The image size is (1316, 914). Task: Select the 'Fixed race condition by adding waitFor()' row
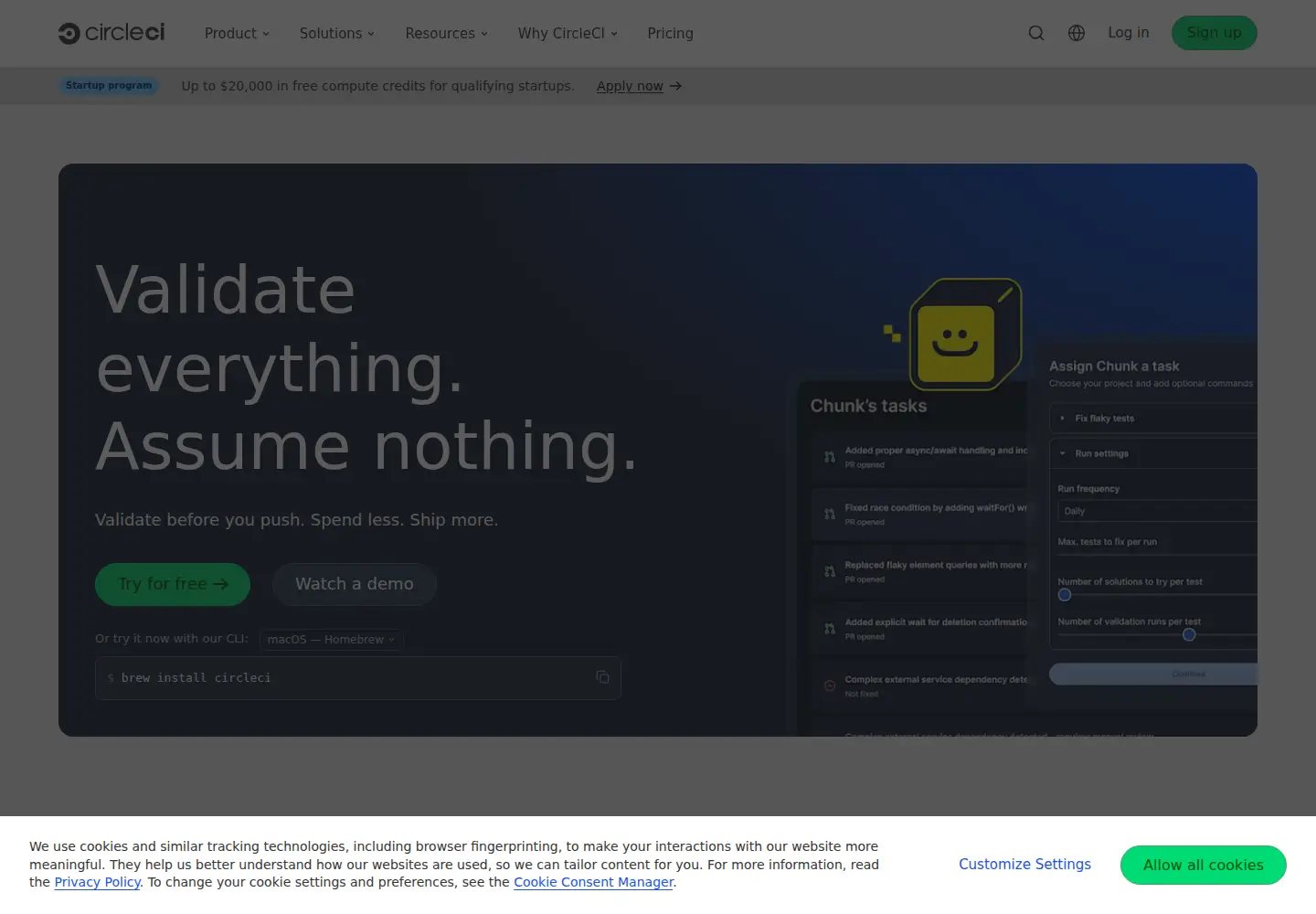[x=920, y=515]
